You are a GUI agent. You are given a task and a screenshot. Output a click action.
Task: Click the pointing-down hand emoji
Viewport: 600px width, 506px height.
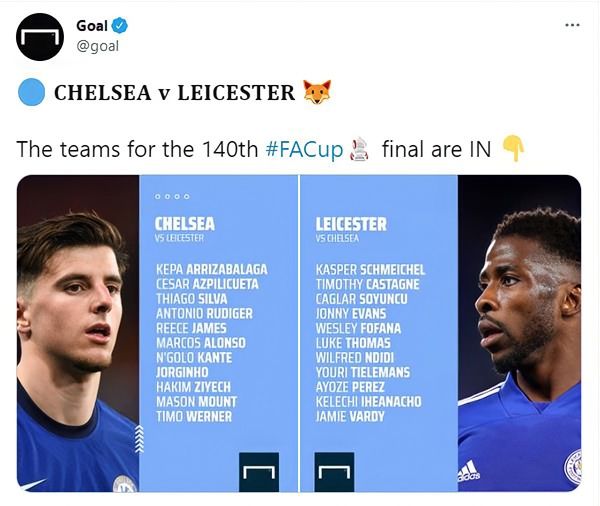coord(512,149)
